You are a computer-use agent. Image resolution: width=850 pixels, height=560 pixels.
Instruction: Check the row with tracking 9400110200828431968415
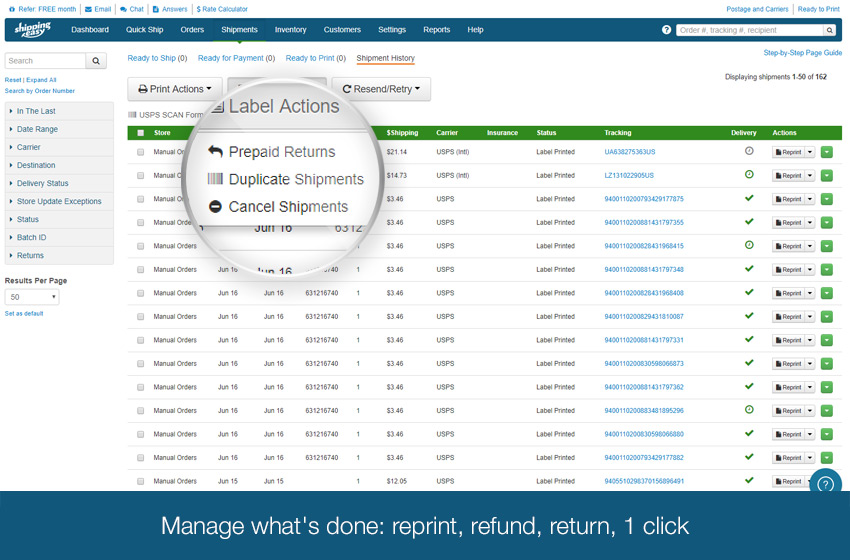tap(140, 246)
